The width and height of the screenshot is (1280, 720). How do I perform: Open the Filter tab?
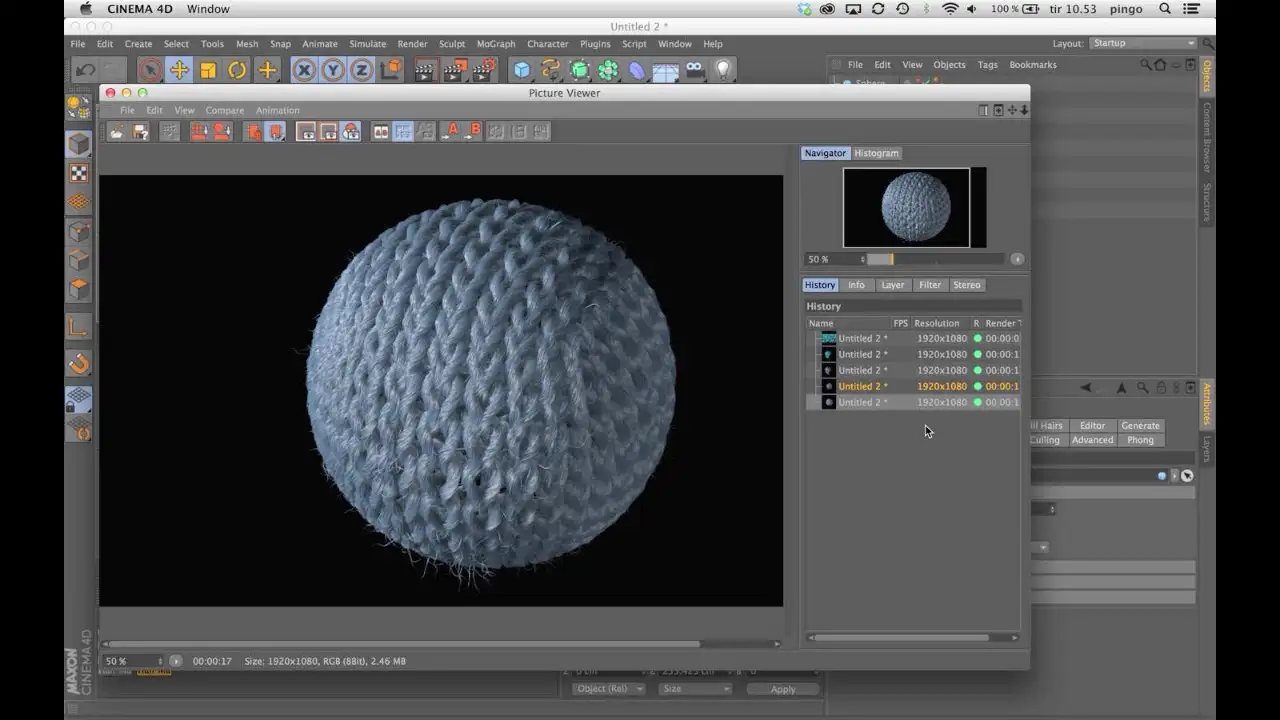[930, 285]
